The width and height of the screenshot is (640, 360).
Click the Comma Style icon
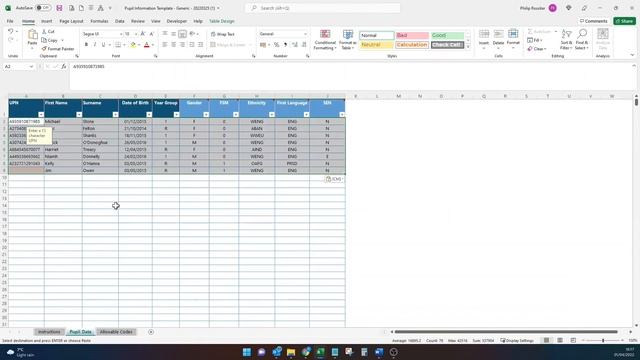[285, 44]
